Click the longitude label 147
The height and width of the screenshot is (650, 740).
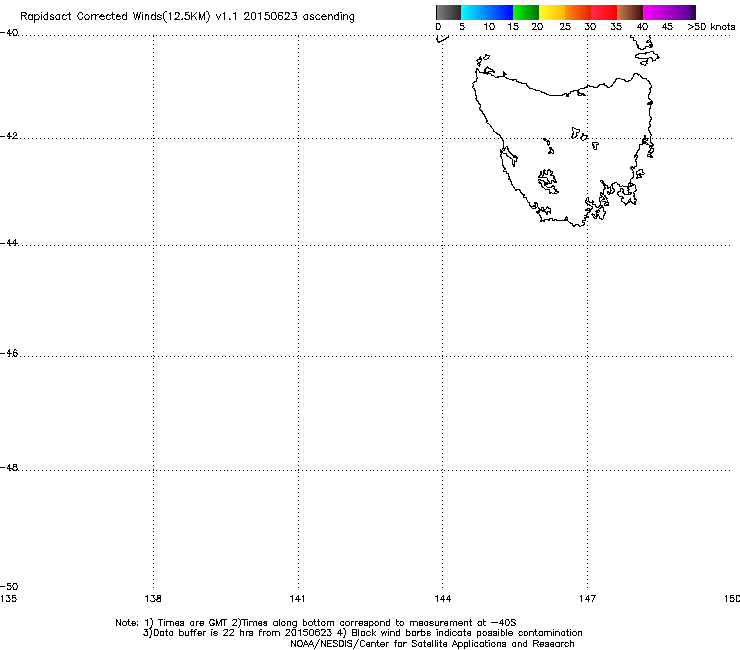pyautogui.click(x=587, y=599)
